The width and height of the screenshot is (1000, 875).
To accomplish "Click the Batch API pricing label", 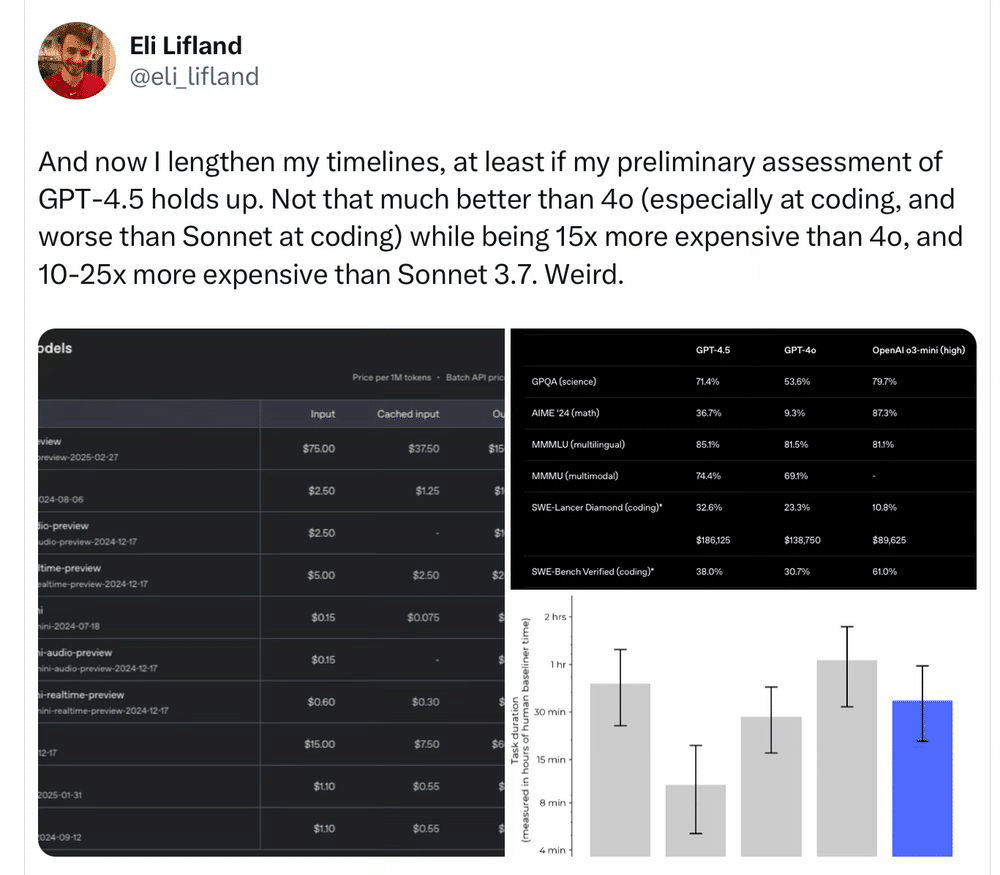I will [474, 378].
